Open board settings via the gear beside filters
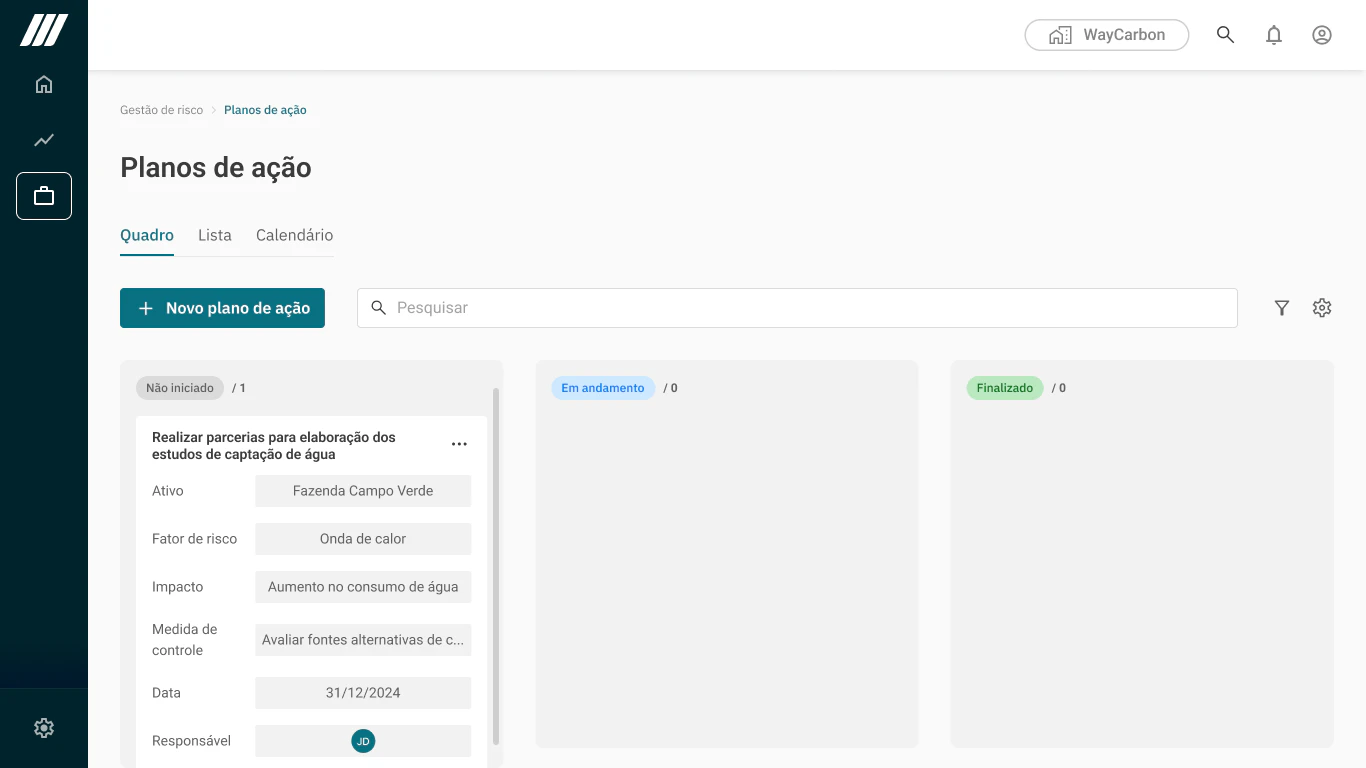The image size is (1366, 768). [1322, 308]
